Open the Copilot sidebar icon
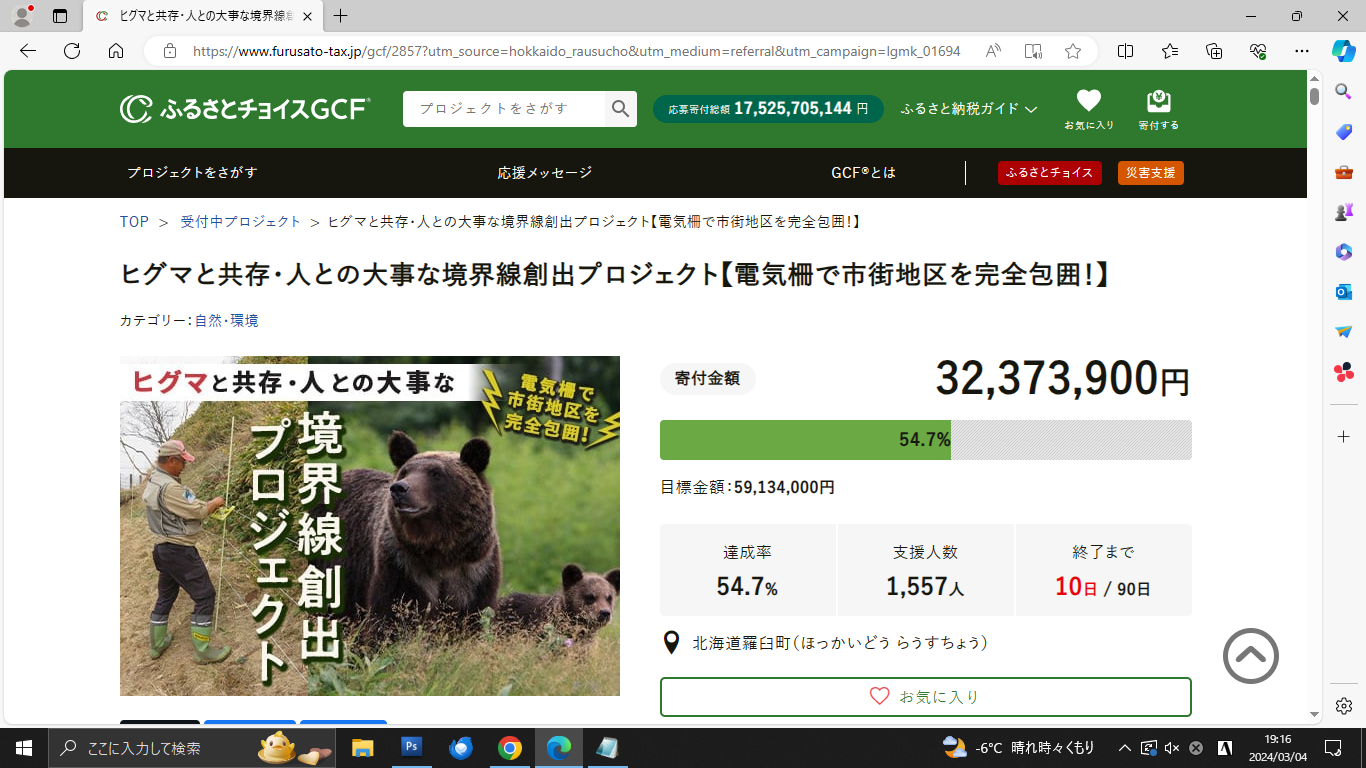The image size is (1366, 768). [x=1343, y=51]
